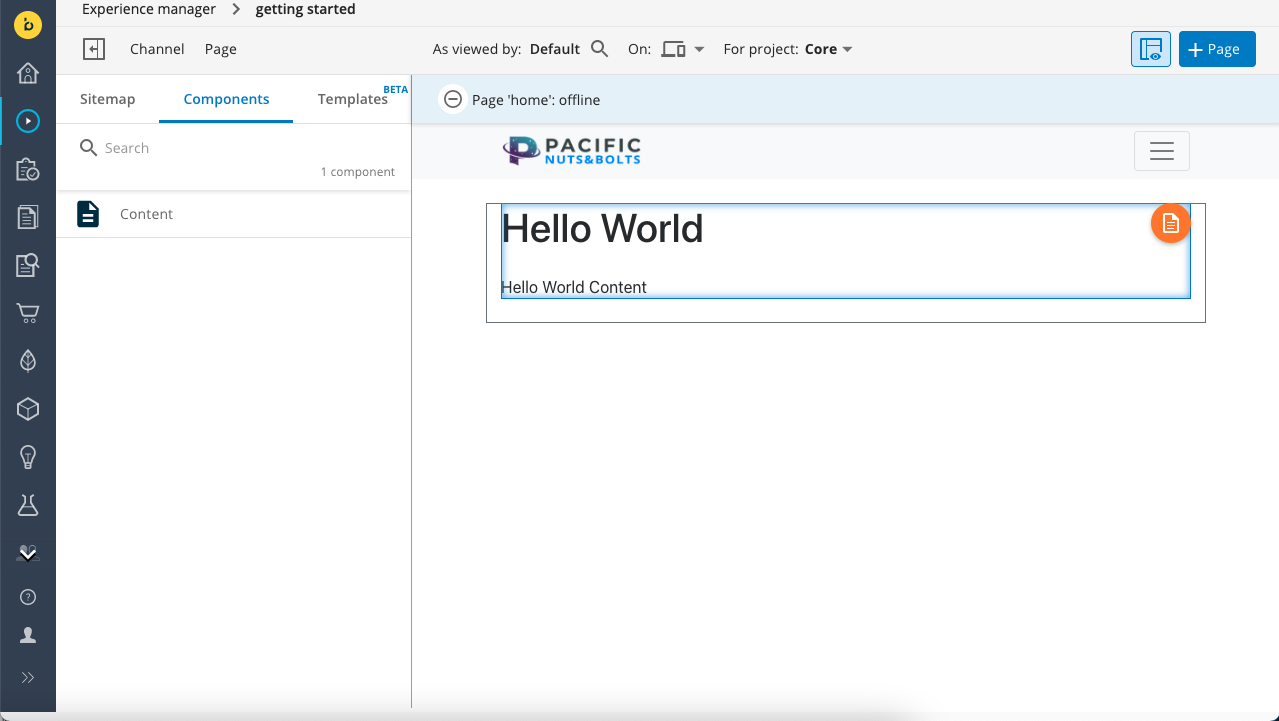1279x721 pixels.
Task: Open the device viewport dropdown
Action: [683, 49]
